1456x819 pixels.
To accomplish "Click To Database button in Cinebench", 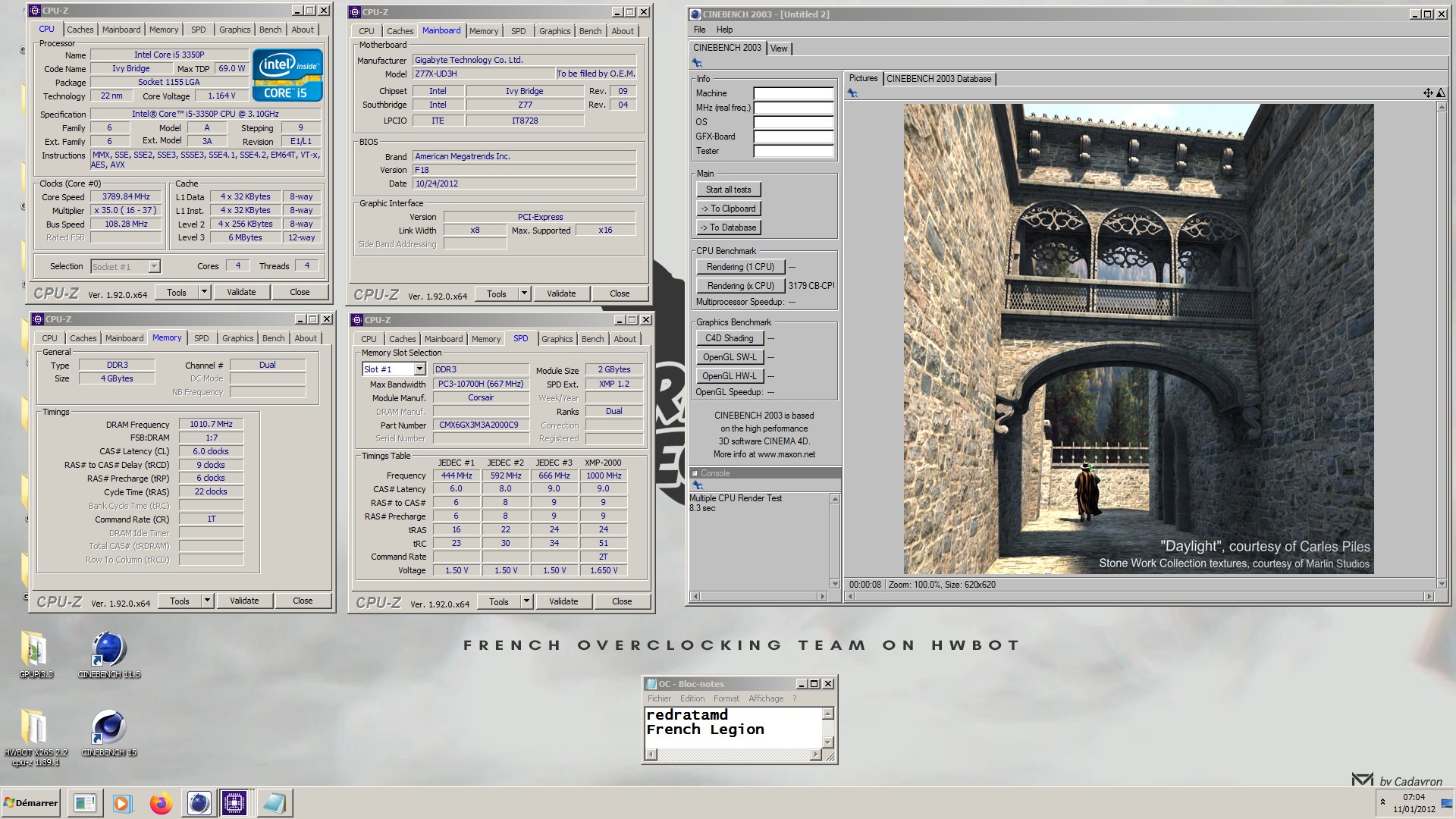I will point(728,227).
